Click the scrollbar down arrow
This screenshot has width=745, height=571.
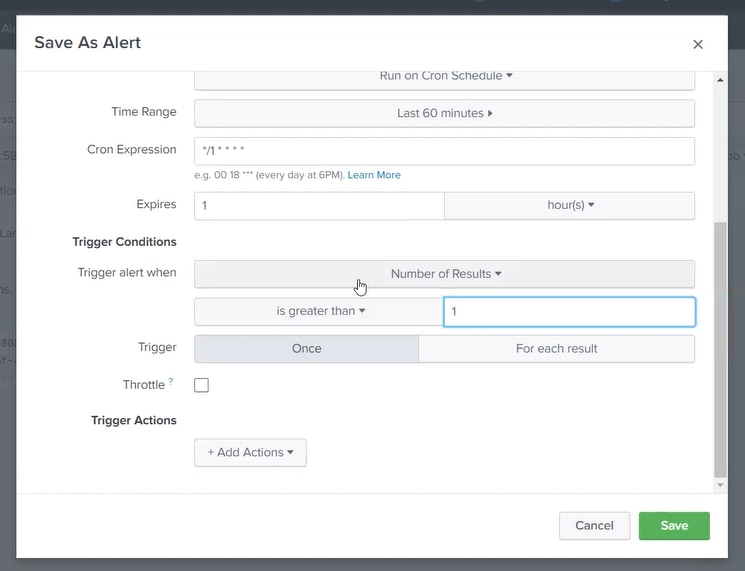[x=720, y=485]
